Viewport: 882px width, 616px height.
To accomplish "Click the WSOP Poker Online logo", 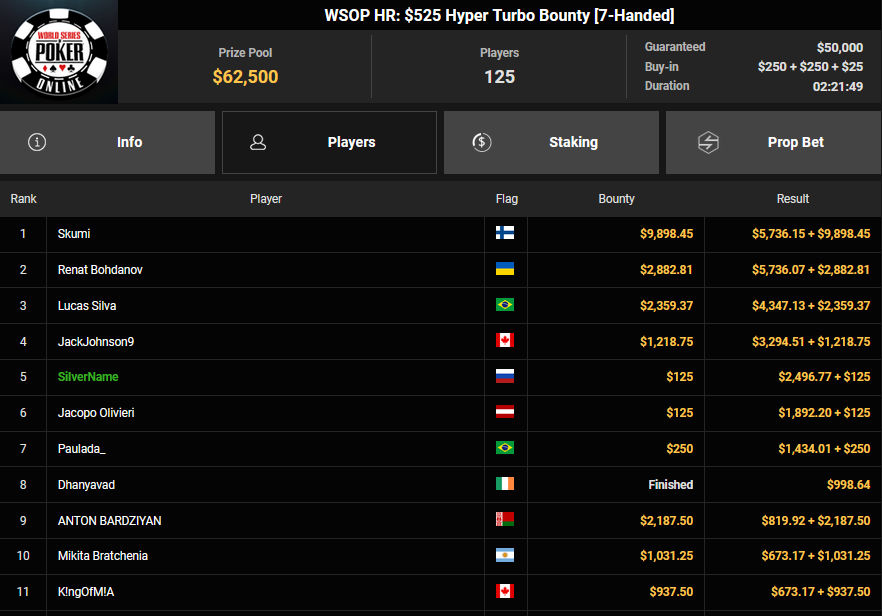I will pos(59,52).
